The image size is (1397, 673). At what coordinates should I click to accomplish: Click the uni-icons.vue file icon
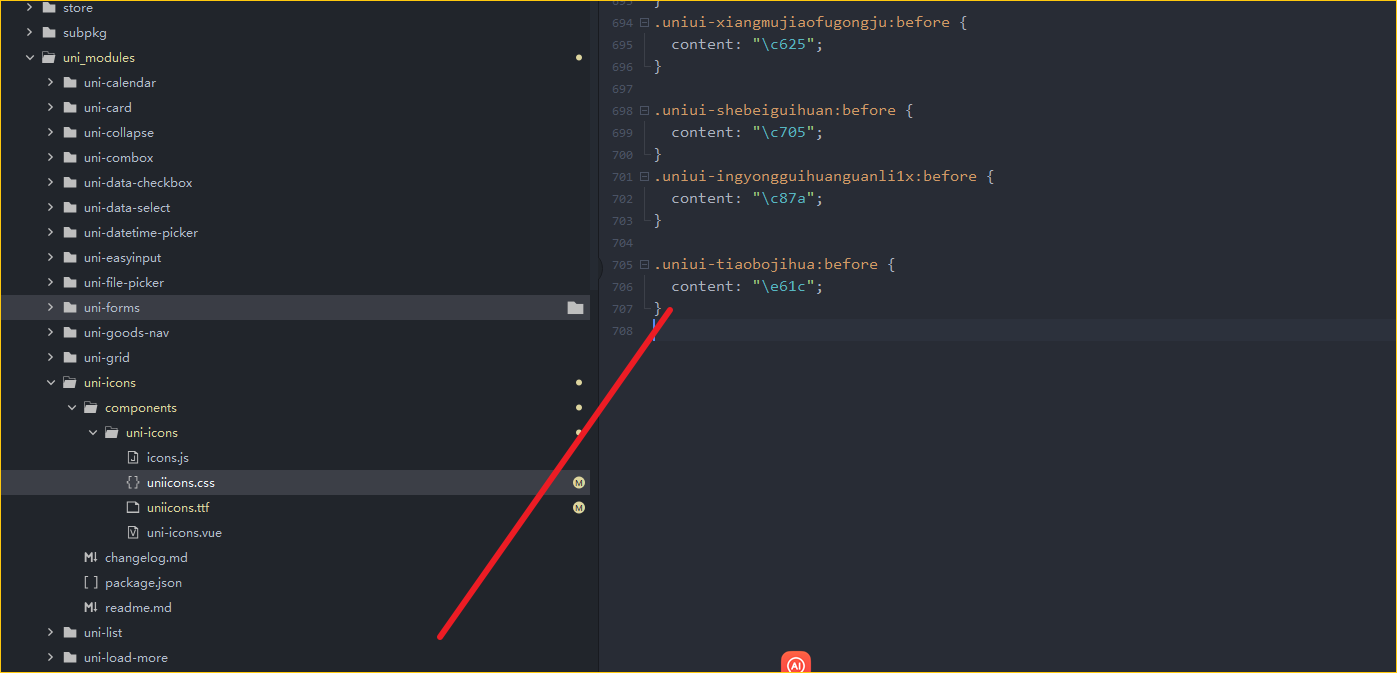[x=133, y=533]
